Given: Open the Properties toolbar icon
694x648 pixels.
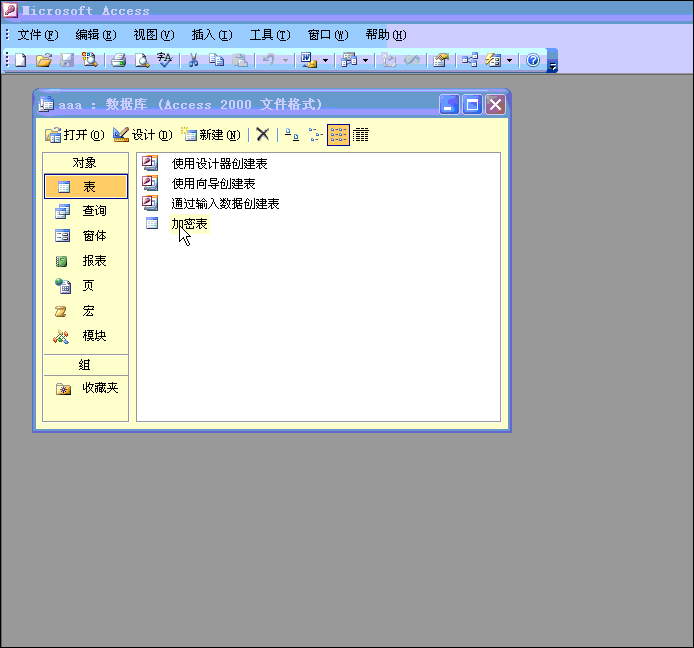Looking at the screenshot, I should [441, 60].
